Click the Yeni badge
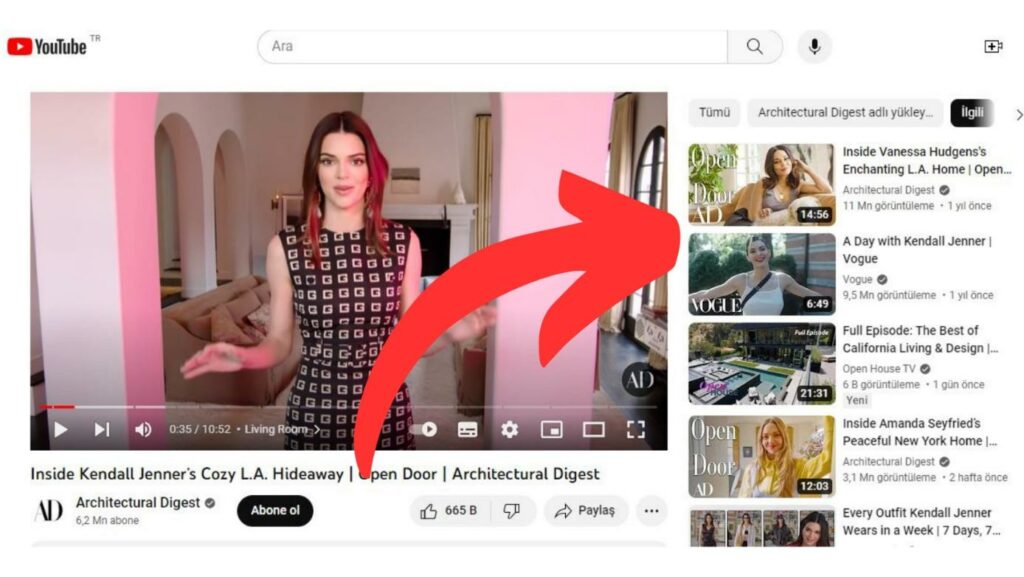 (857, 400)
